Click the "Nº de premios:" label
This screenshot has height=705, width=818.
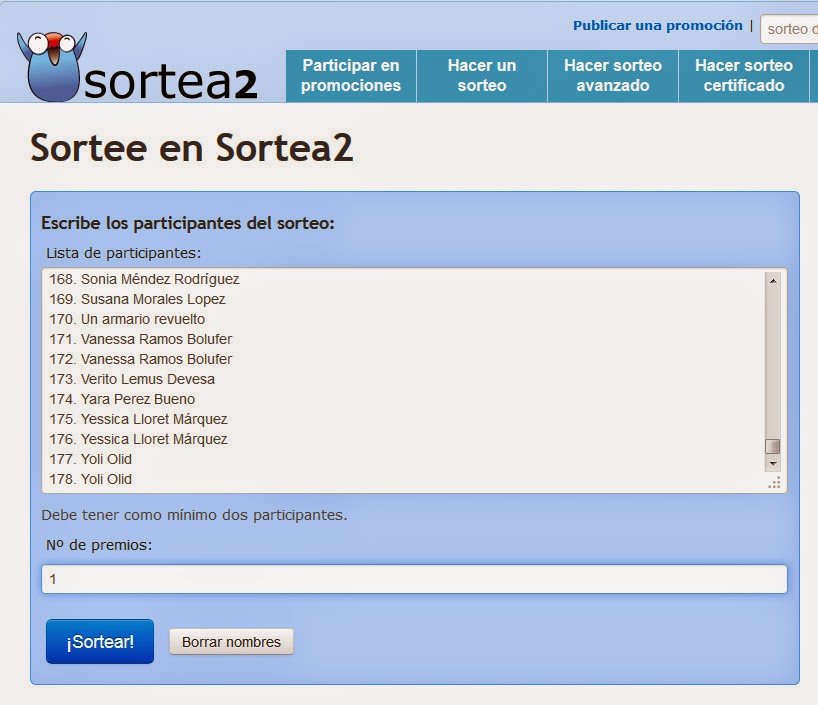click(99, 545)
